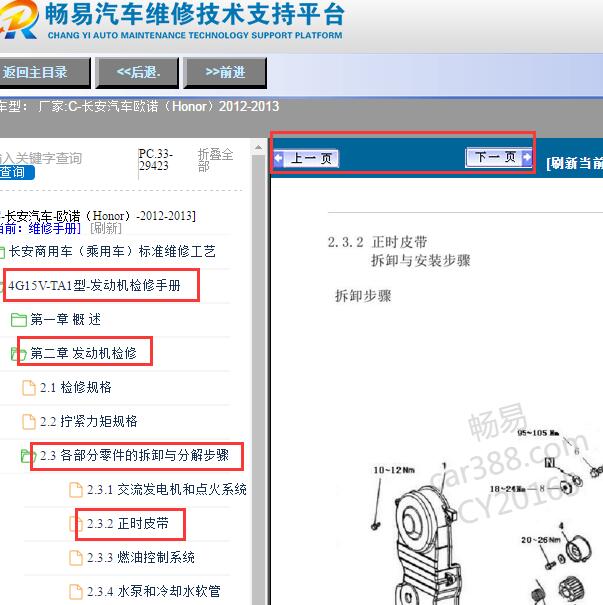Viewport: 603px width, 605px height.
Task: Click the blue 查询 search button
Action: click(x=16, y=172)
